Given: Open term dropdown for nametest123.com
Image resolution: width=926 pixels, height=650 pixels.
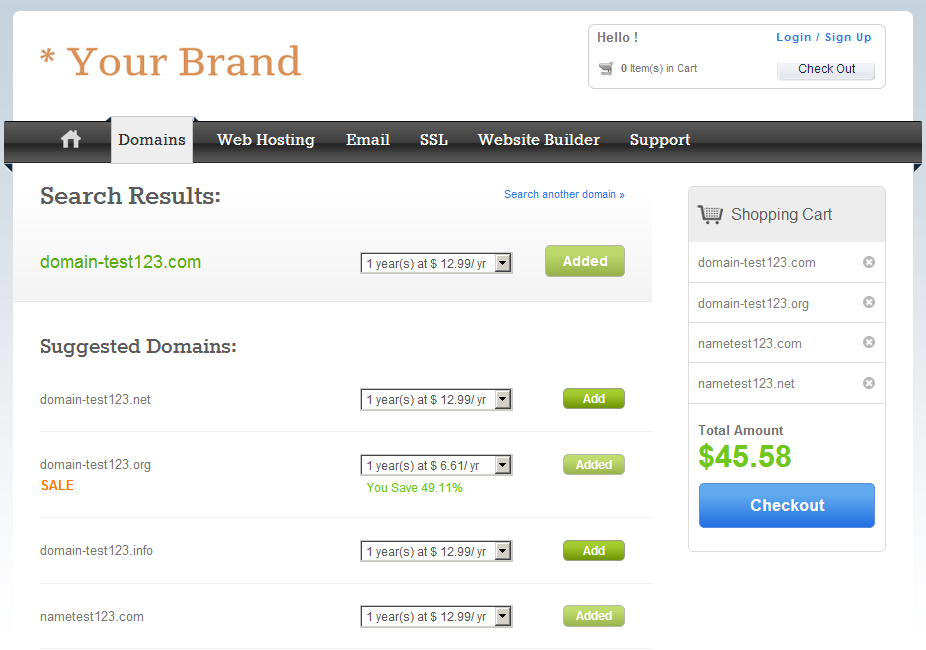Looking at the screenshot, I should [436, 616].
